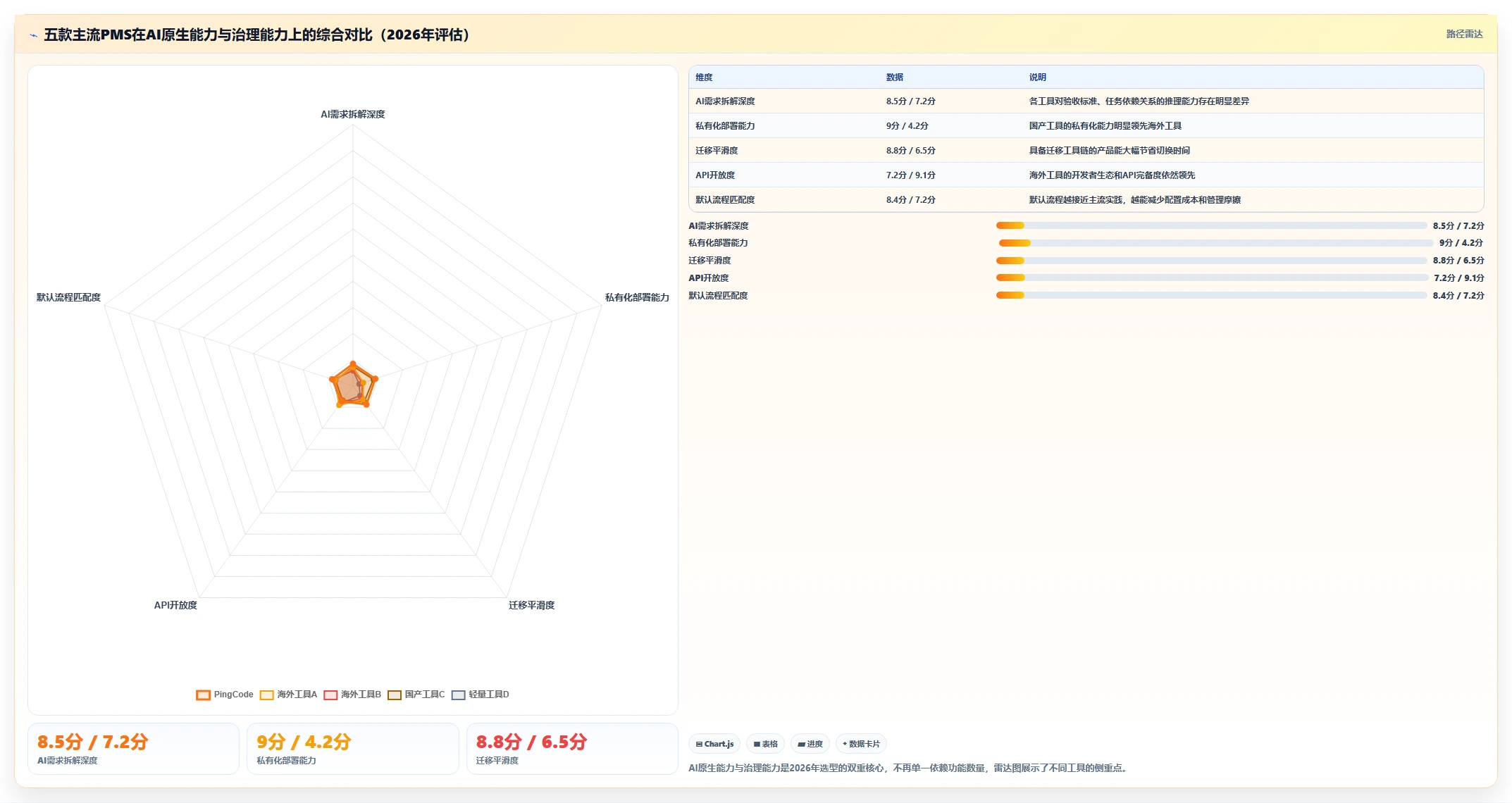
Task: Click the 默认流程匹配度 progress bar
Action: [x=1211, y=295]
